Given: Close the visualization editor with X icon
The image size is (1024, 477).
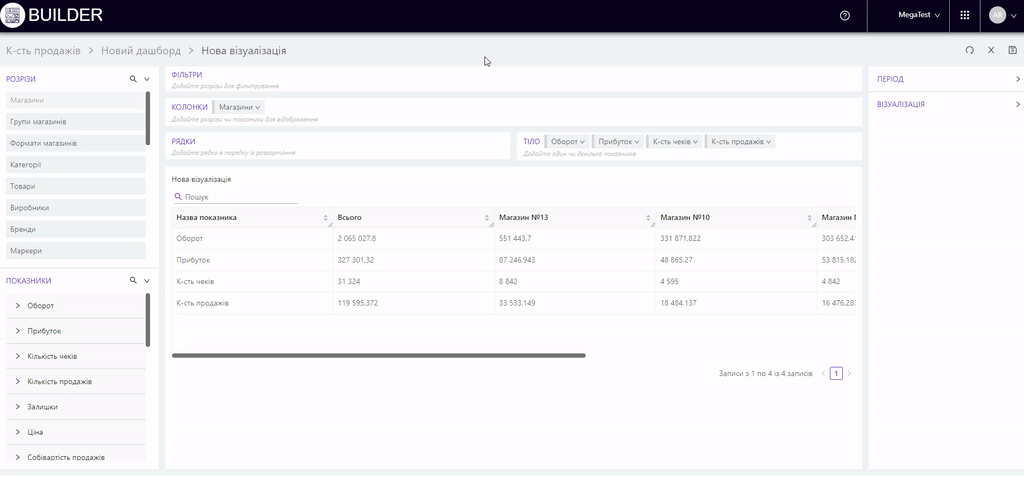Looking at the screenshot, I should tap(991, 50).
